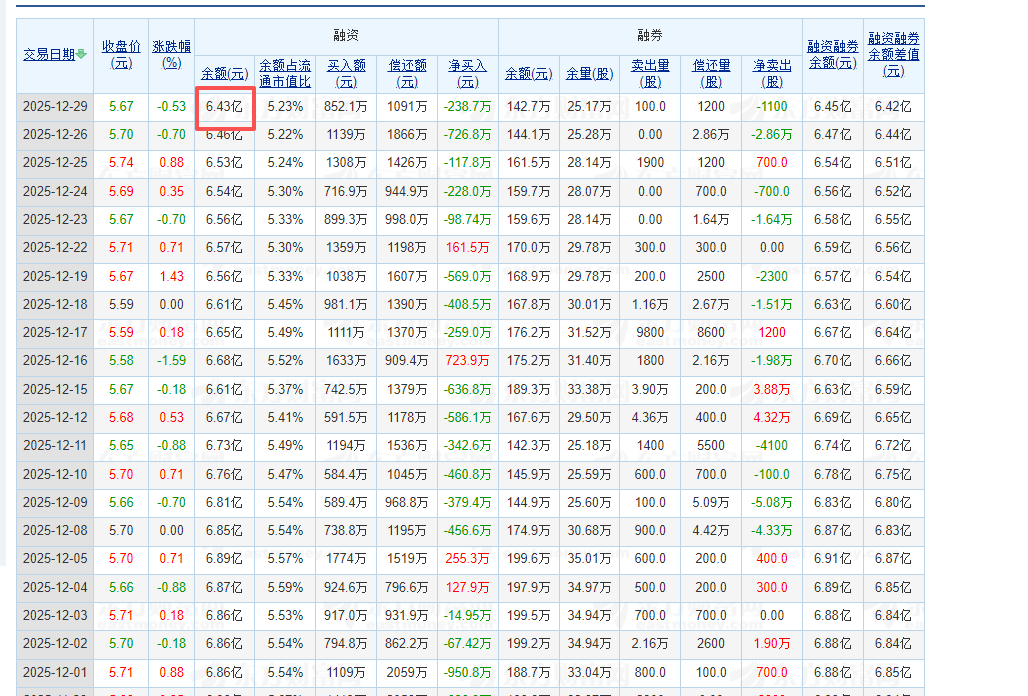This screenshot has height=696, width=1028.
Task: Select the 8600 shares repaid cell
Action: point(711,333)
